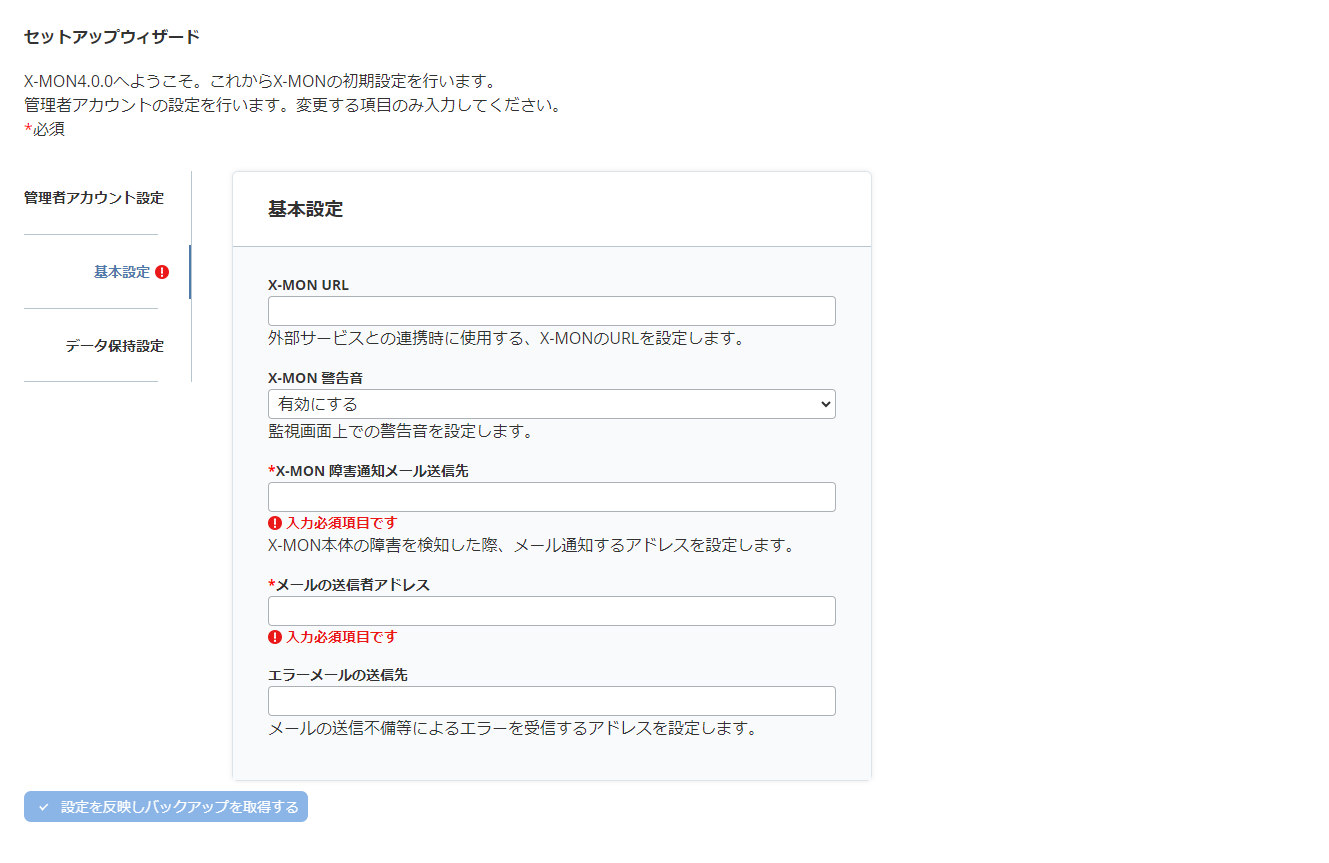
Task: Click the X-MON本体の障害を検知した際 description
Action: [x=531, y=545]
